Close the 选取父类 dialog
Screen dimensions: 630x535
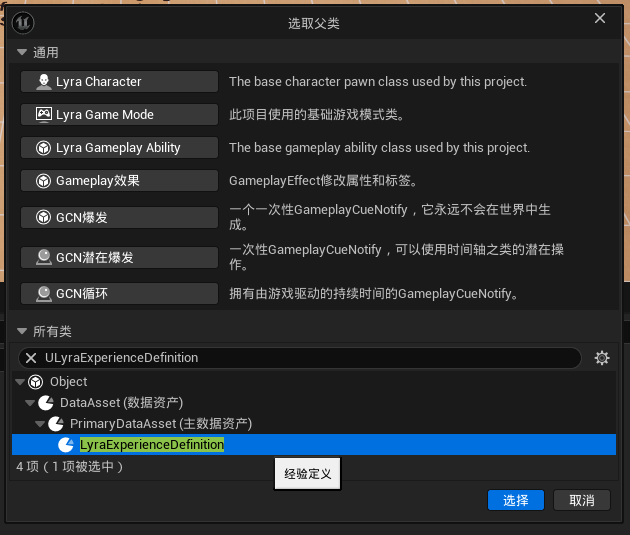600,18
